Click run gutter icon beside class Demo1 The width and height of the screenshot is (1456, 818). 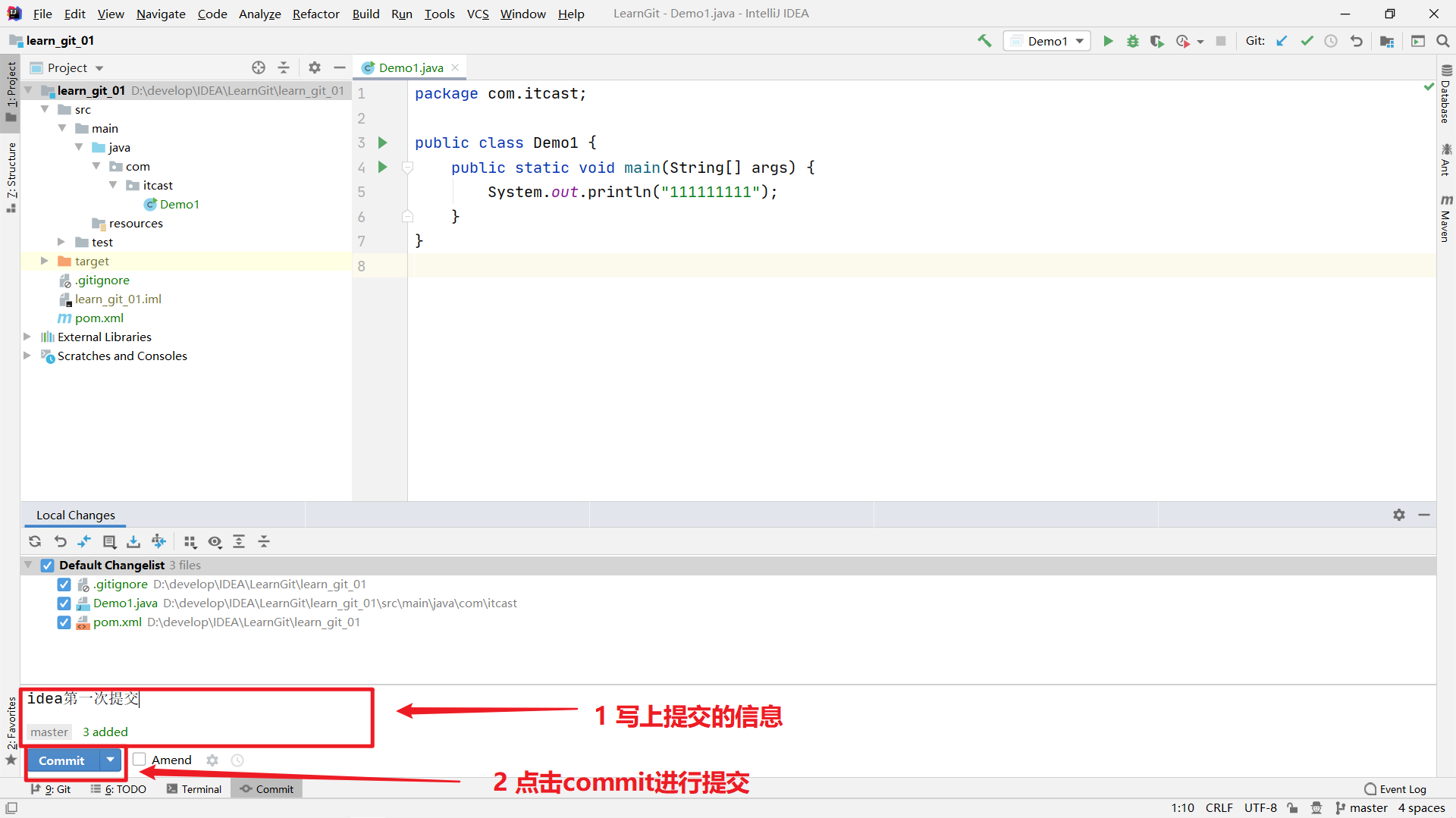click(x=383, y=143)
